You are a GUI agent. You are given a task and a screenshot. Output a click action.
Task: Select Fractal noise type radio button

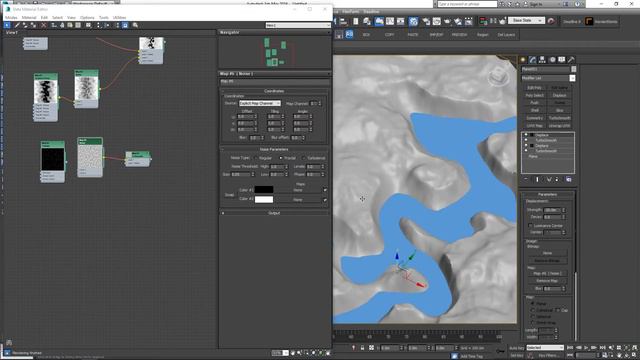(281, 158)
